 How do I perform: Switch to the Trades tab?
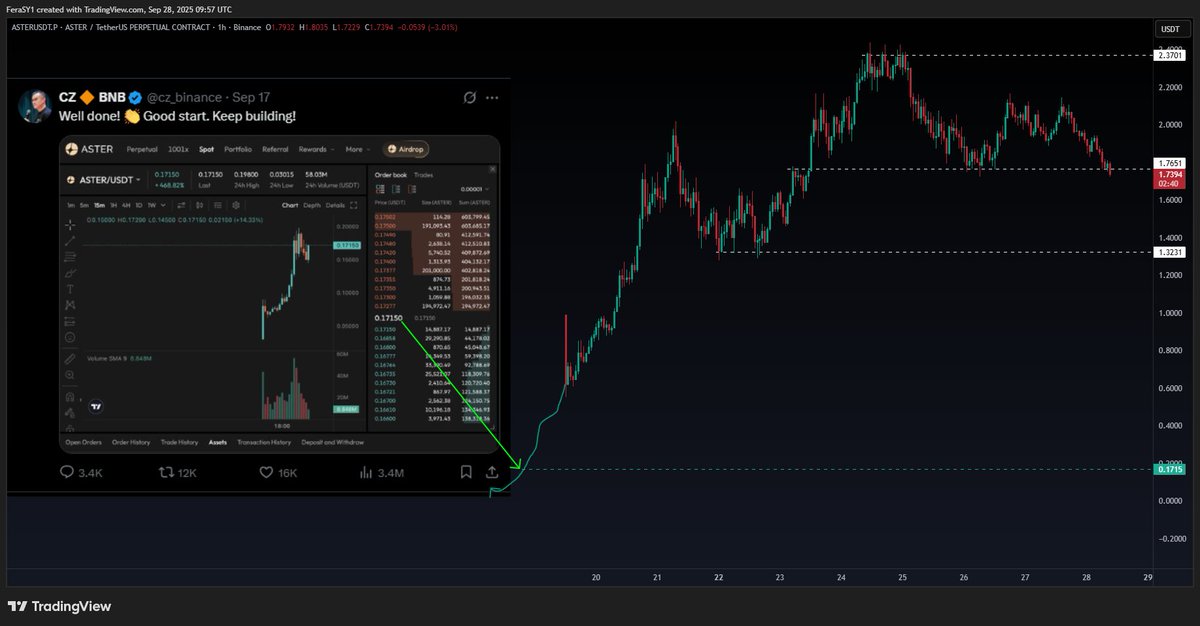click(424, 175)
